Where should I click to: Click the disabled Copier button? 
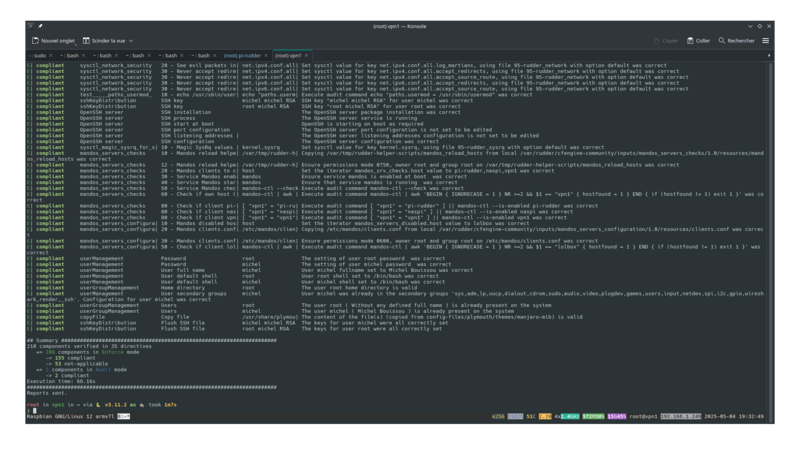[x=666, y=41]
